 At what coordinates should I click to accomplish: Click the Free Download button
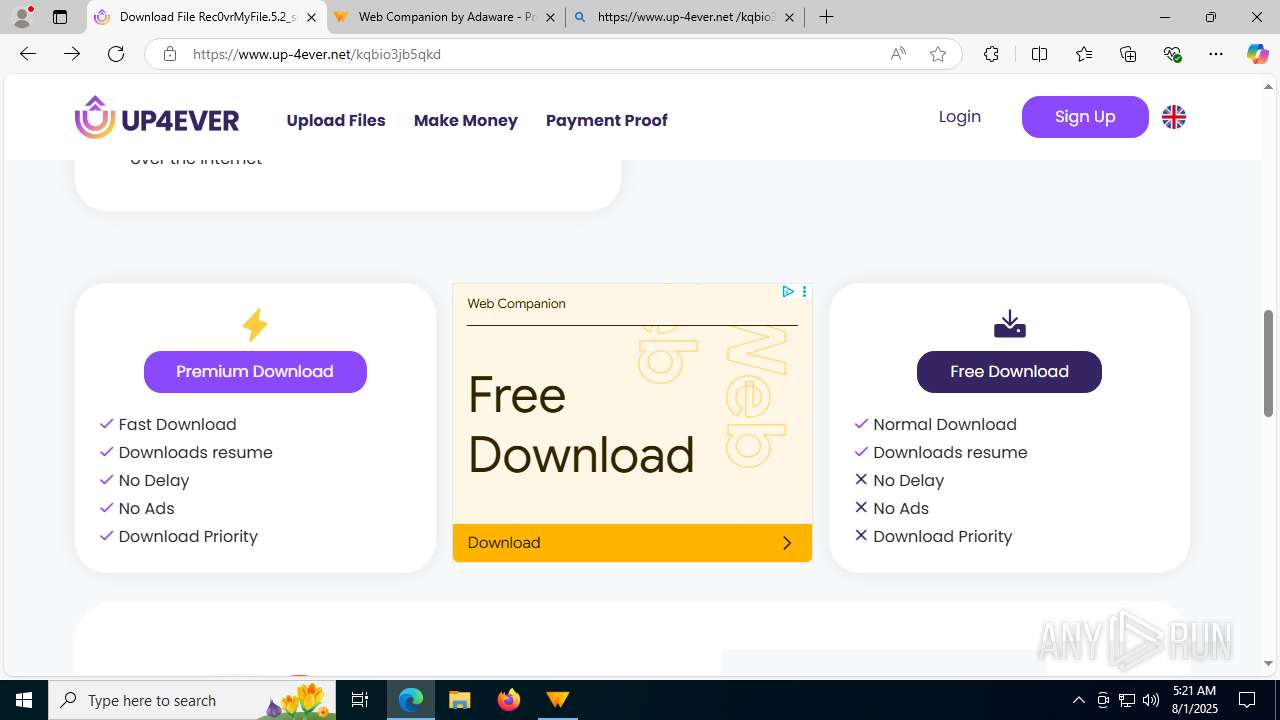(1009, 372)
